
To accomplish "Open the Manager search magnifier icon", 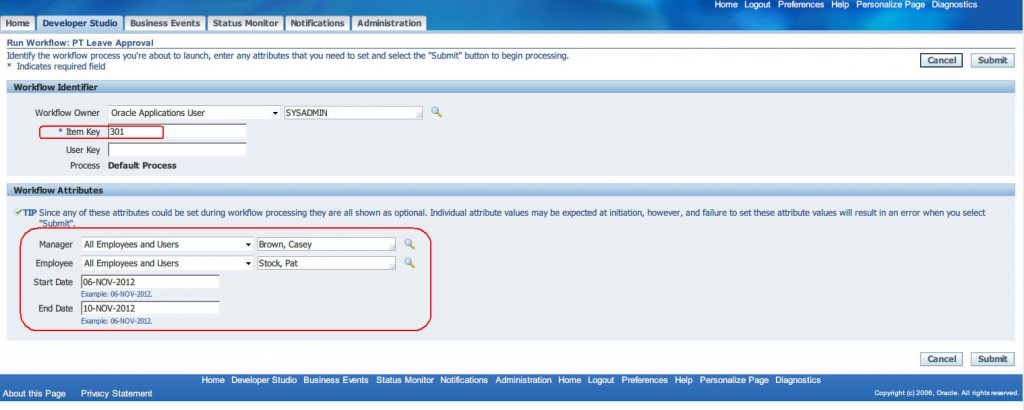I will tap(409, 244).
